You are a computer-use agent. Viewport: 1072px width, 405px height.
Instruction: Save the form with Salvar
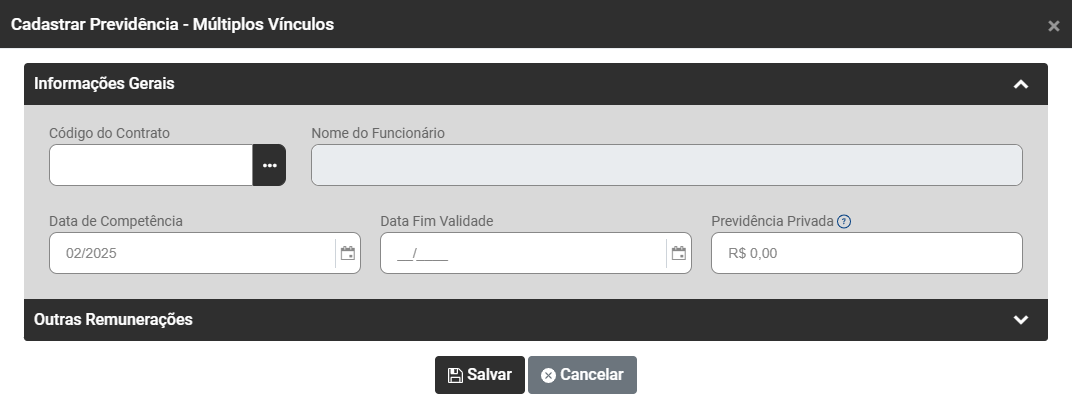pos(479,375)
